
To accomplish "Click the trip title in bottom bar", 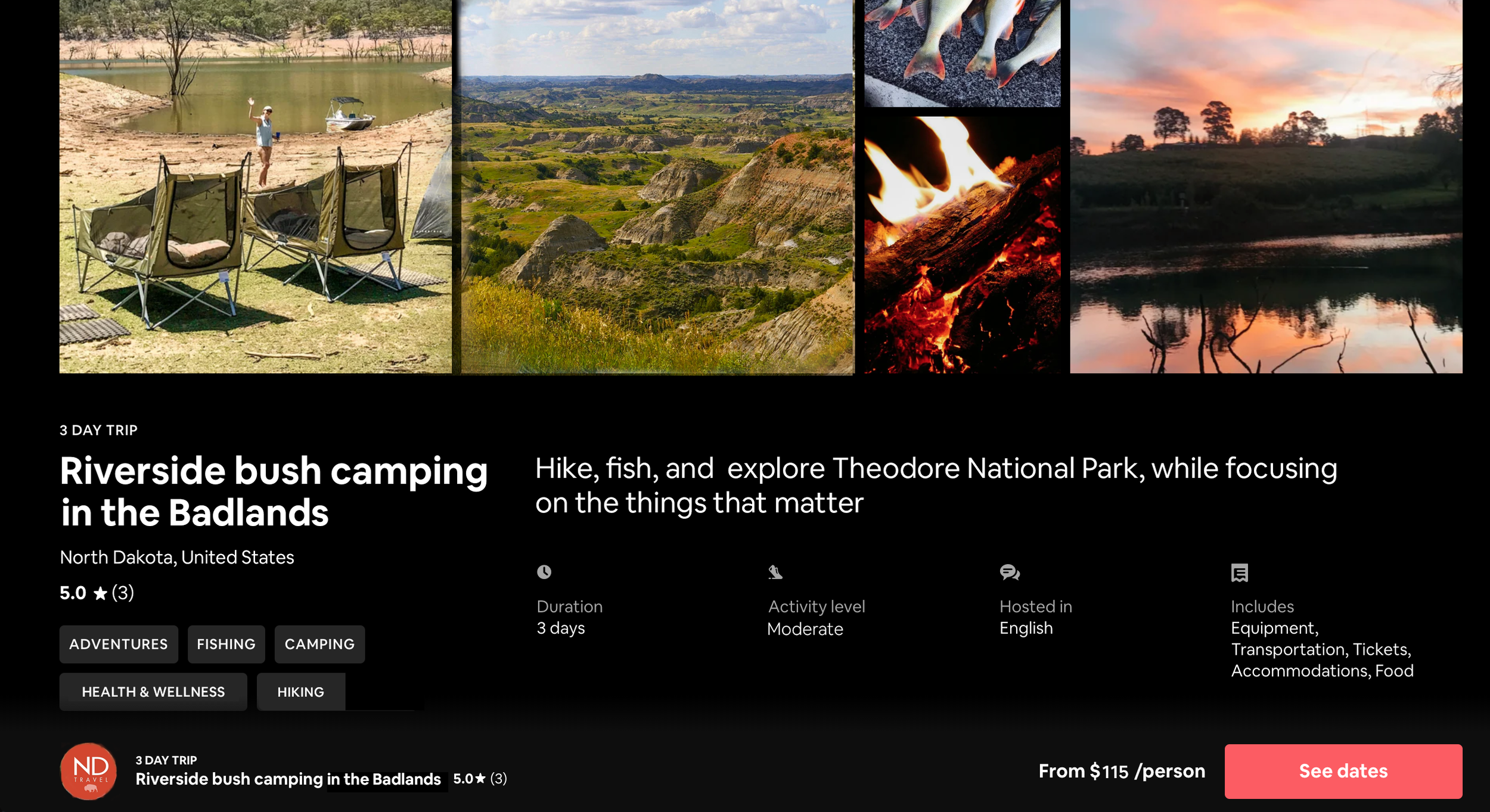I will (288, 779).
